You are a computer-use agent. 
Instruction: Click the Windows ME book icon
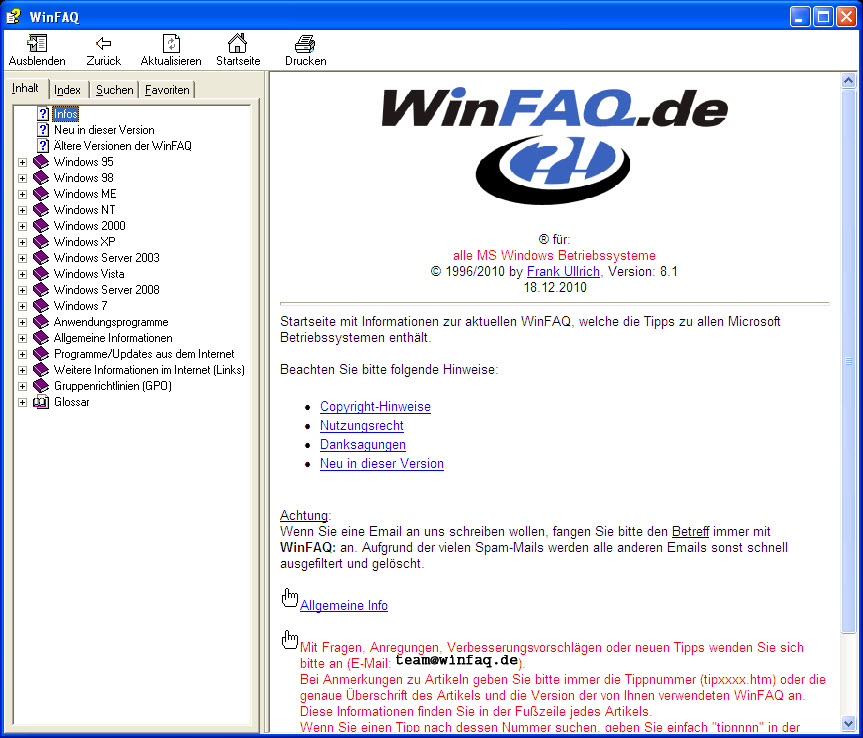tap(41, 194)
